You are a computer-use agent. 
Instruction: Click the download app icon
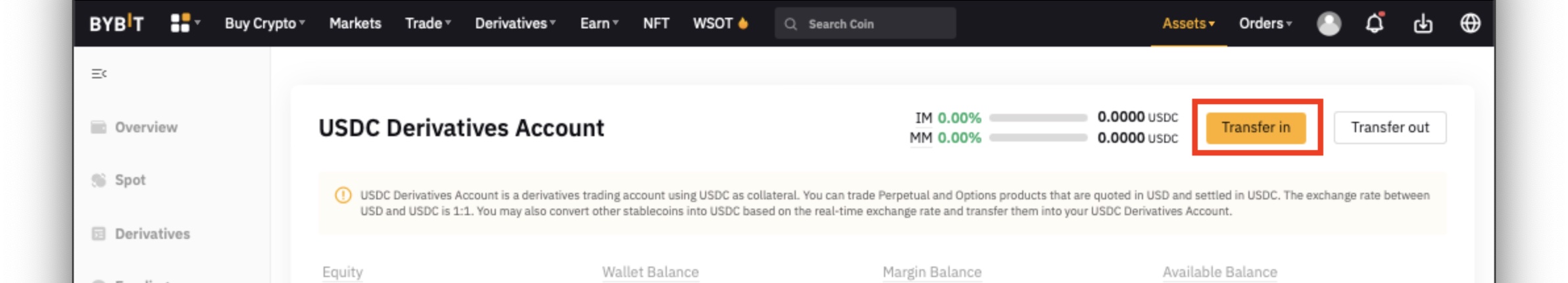(1423, 24)
